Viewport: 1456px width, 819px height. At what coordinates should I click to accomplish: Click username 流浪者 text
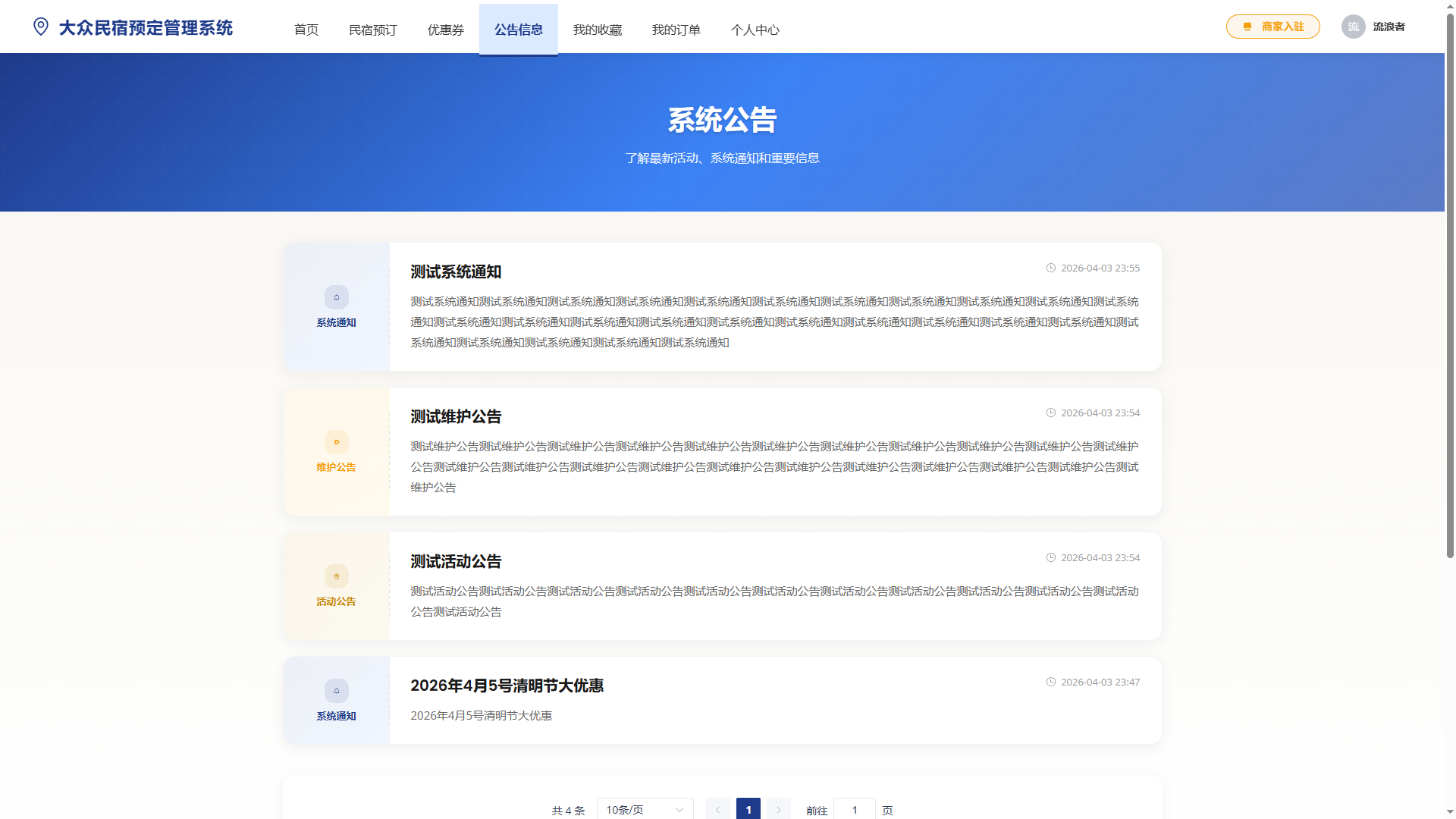(x=1389, y=27)
